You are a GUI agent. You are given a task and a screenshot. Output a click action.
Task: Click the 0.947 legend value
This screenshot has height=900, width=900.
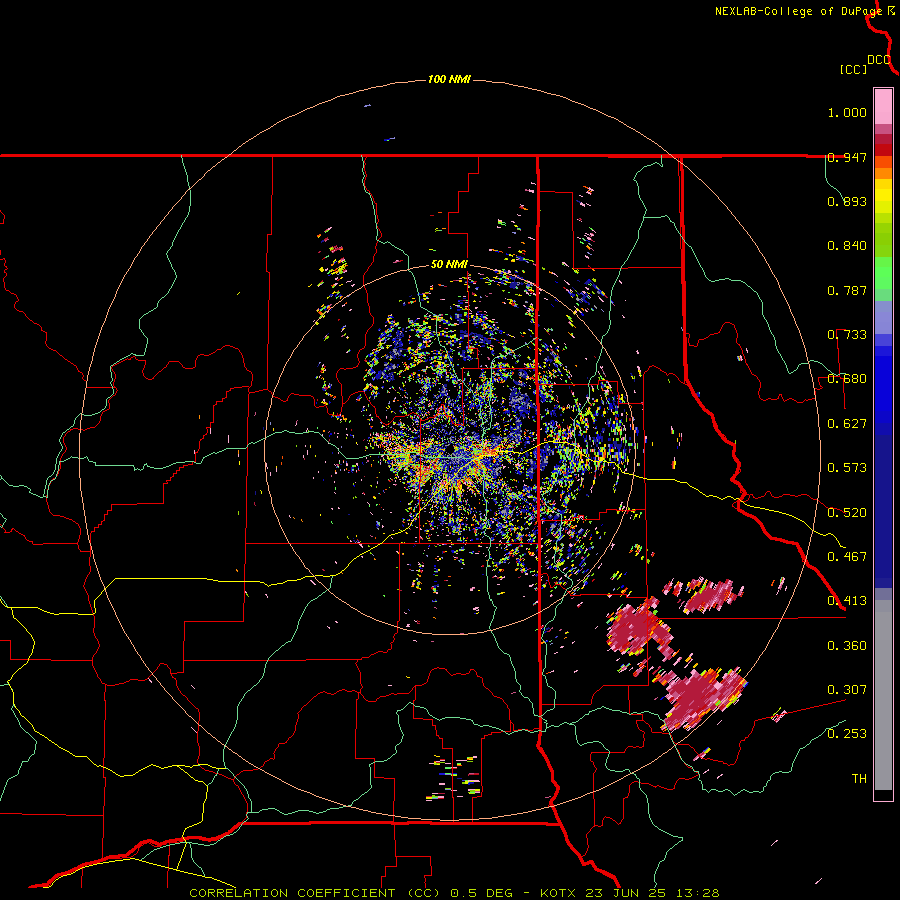point(847,157)
